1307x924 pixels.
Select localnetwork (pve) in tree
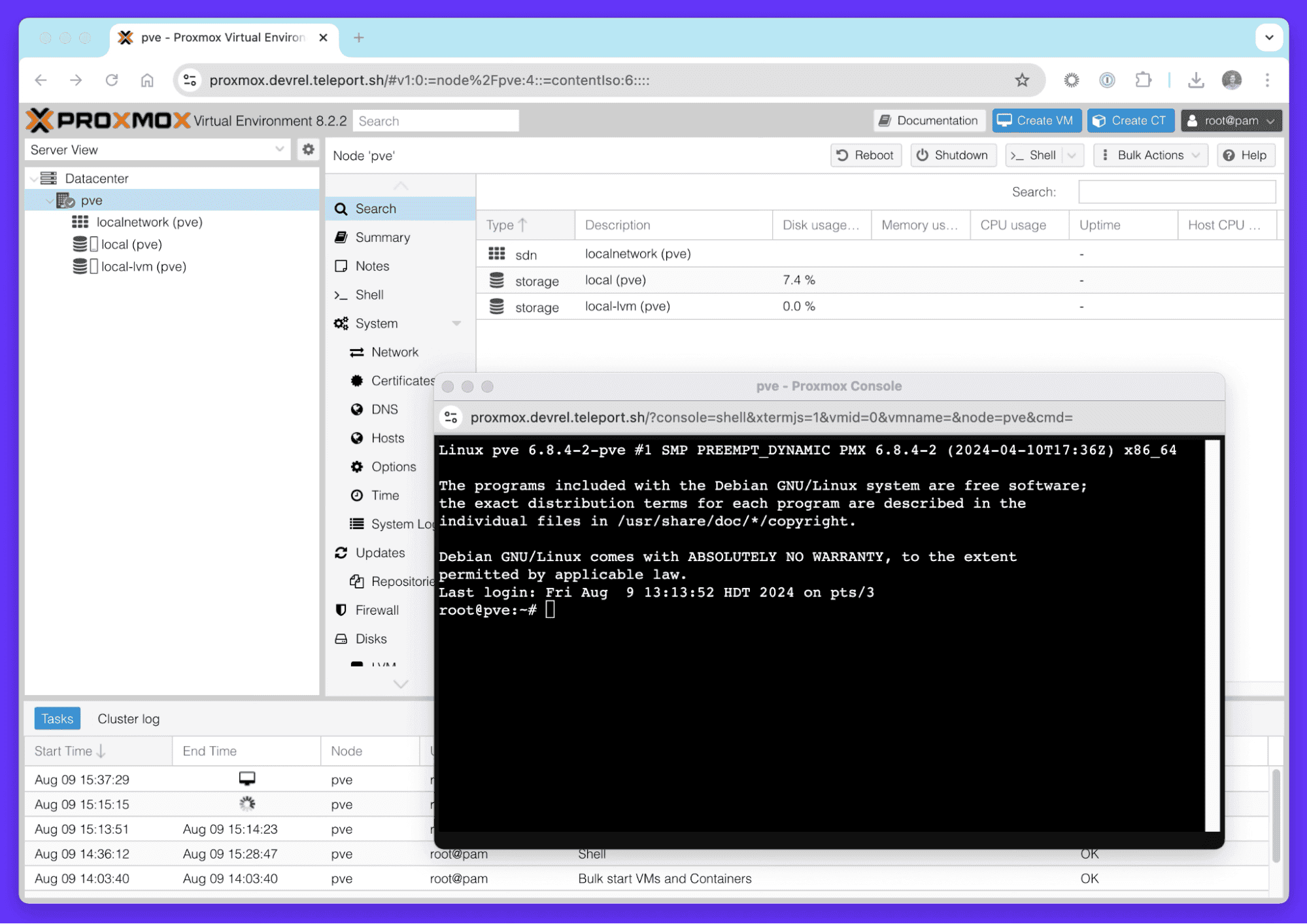point(149,222)
